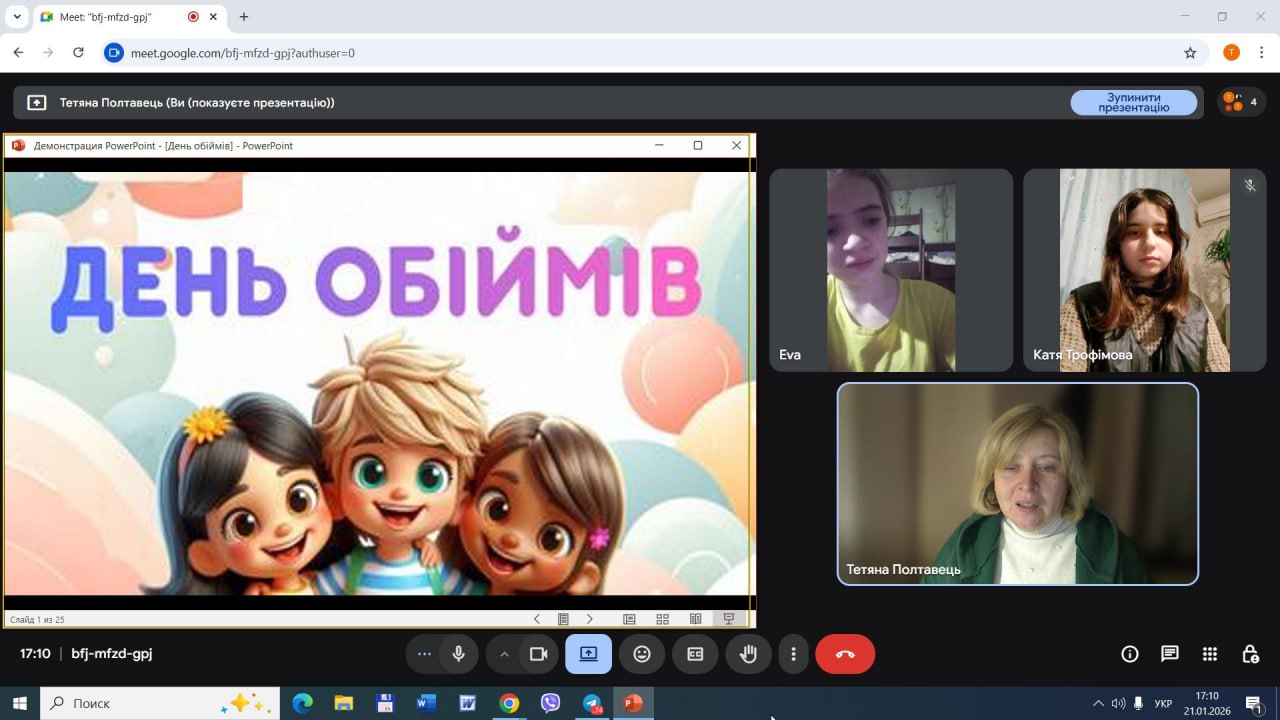Toggle closed captions in the call
Viewport: 1280px width, 720px height.
coord(695,654)
